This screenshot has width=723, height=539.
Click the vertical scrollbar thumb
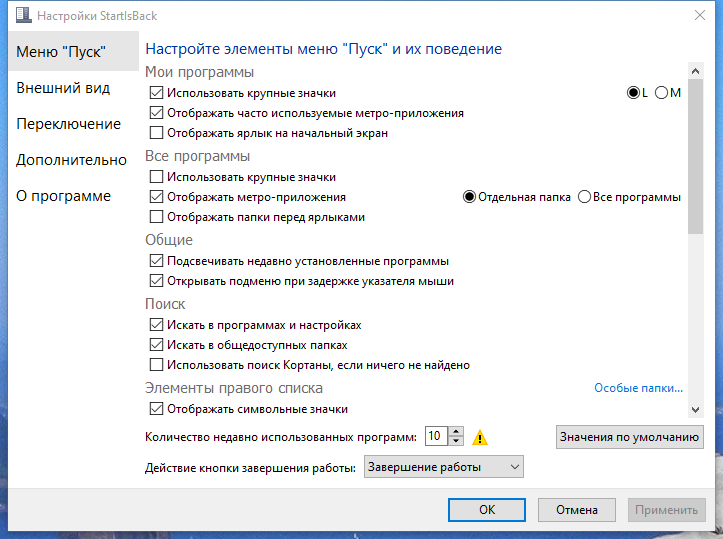[x=695, y=157]
